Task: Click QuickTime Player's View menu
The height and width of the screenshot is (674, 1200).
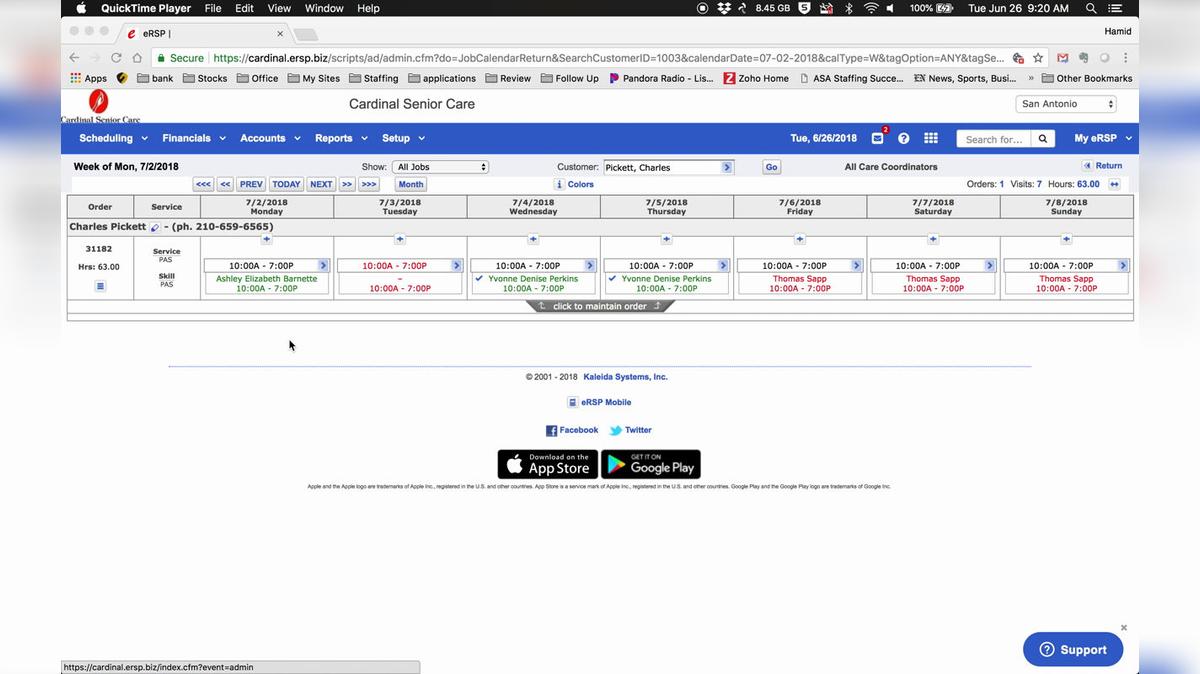Action: [278, 8]
